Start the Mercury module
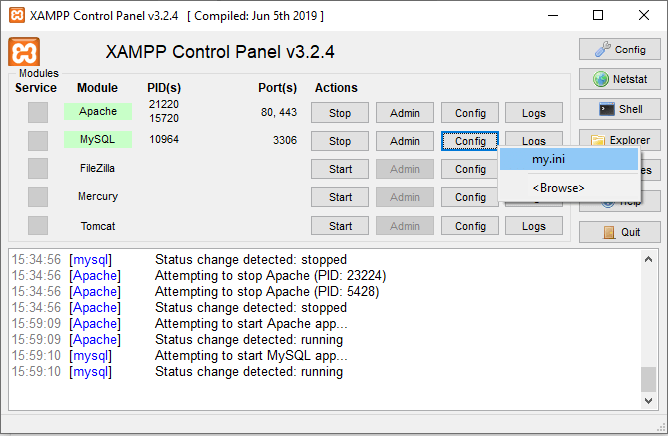Screen dimensions: 668x436 point(340,197)
